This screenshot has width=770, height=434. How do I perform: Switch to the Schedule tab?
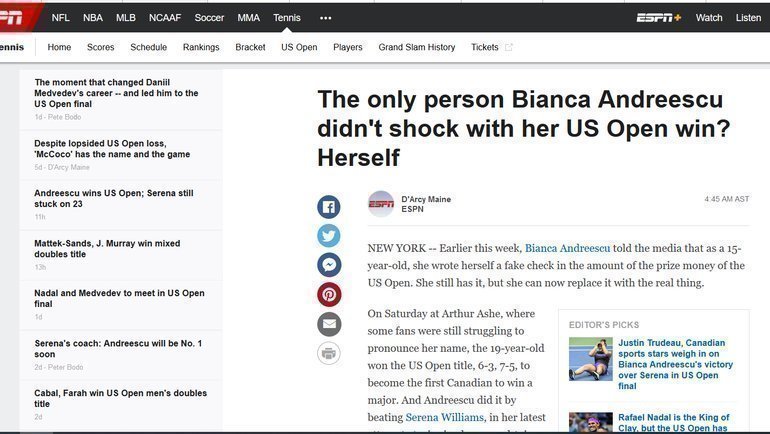tap(148, 47)
